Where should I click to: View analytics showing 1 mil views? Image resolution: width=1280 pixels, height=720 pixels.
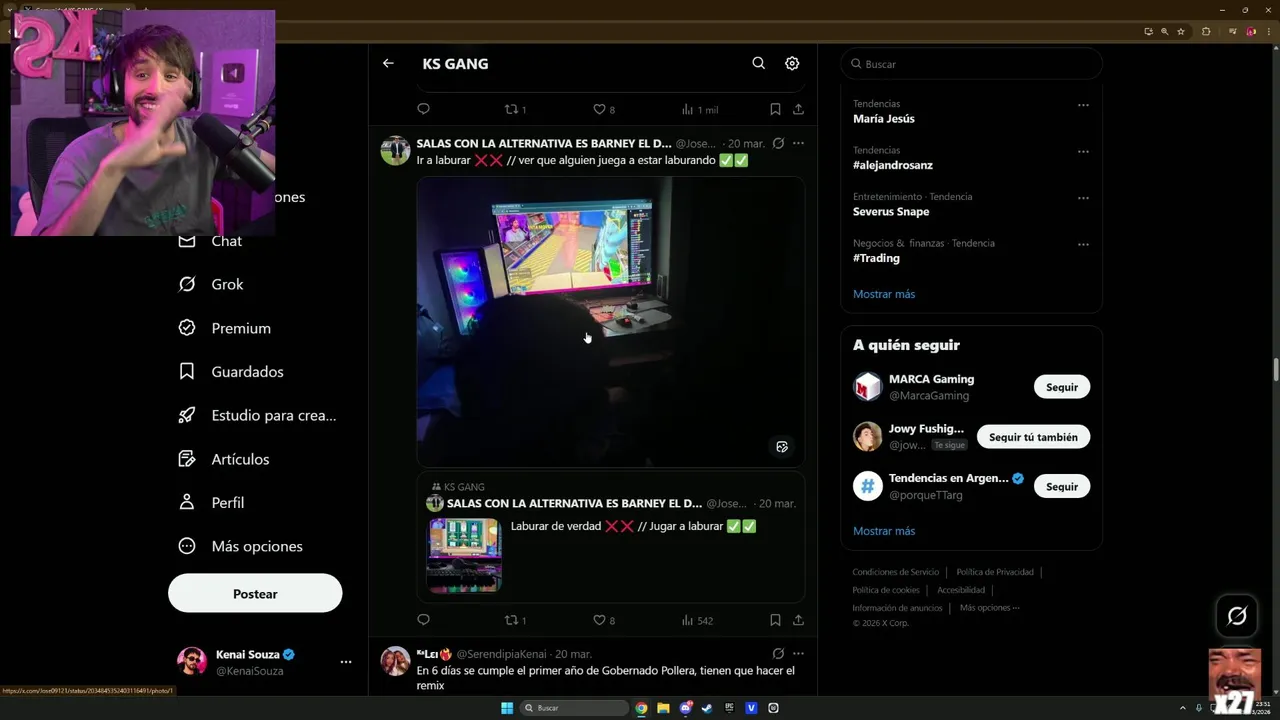(700, 109)
